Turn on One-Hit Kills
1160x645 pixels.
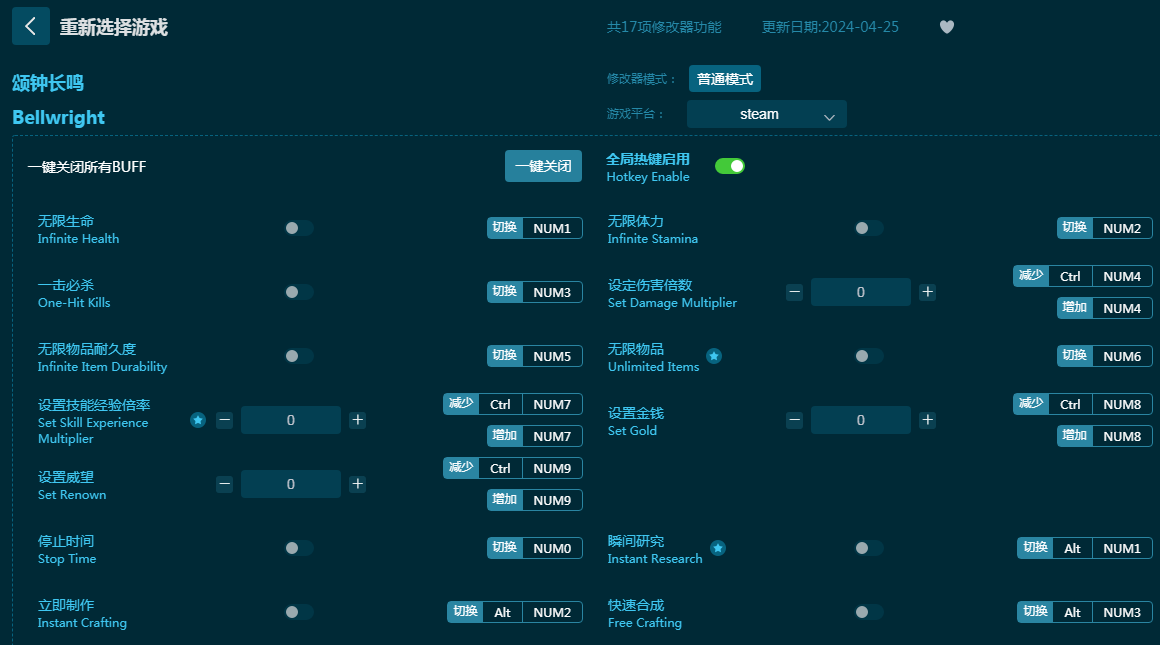click(299, 292)
